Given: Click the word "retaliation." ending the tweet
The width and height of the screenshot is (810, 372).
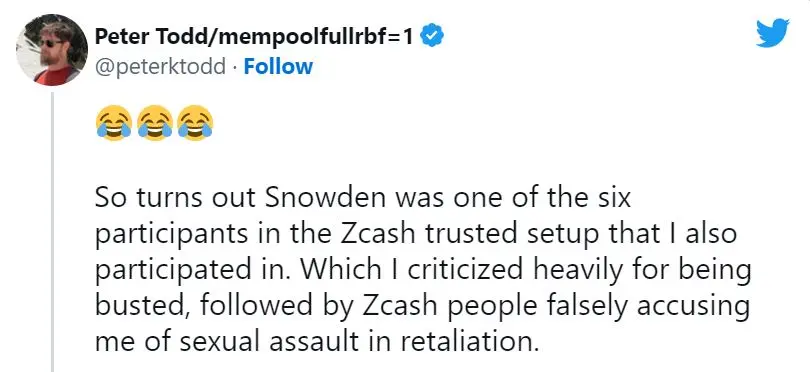Looking at the screenshot, I should point(470,342).
